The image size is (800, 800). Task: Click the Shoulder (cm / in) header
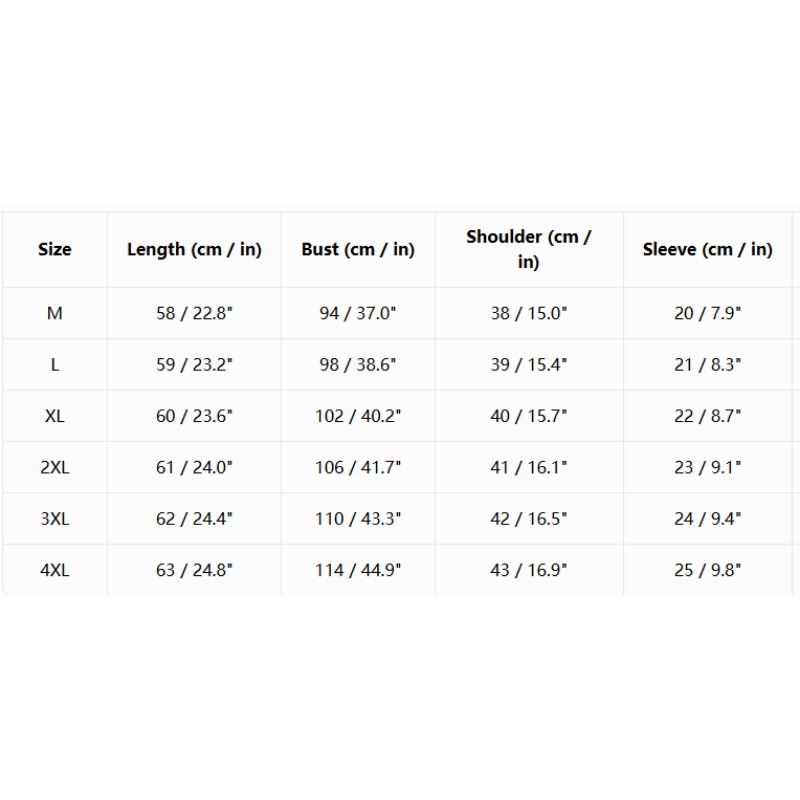click(x=529, y=249)
